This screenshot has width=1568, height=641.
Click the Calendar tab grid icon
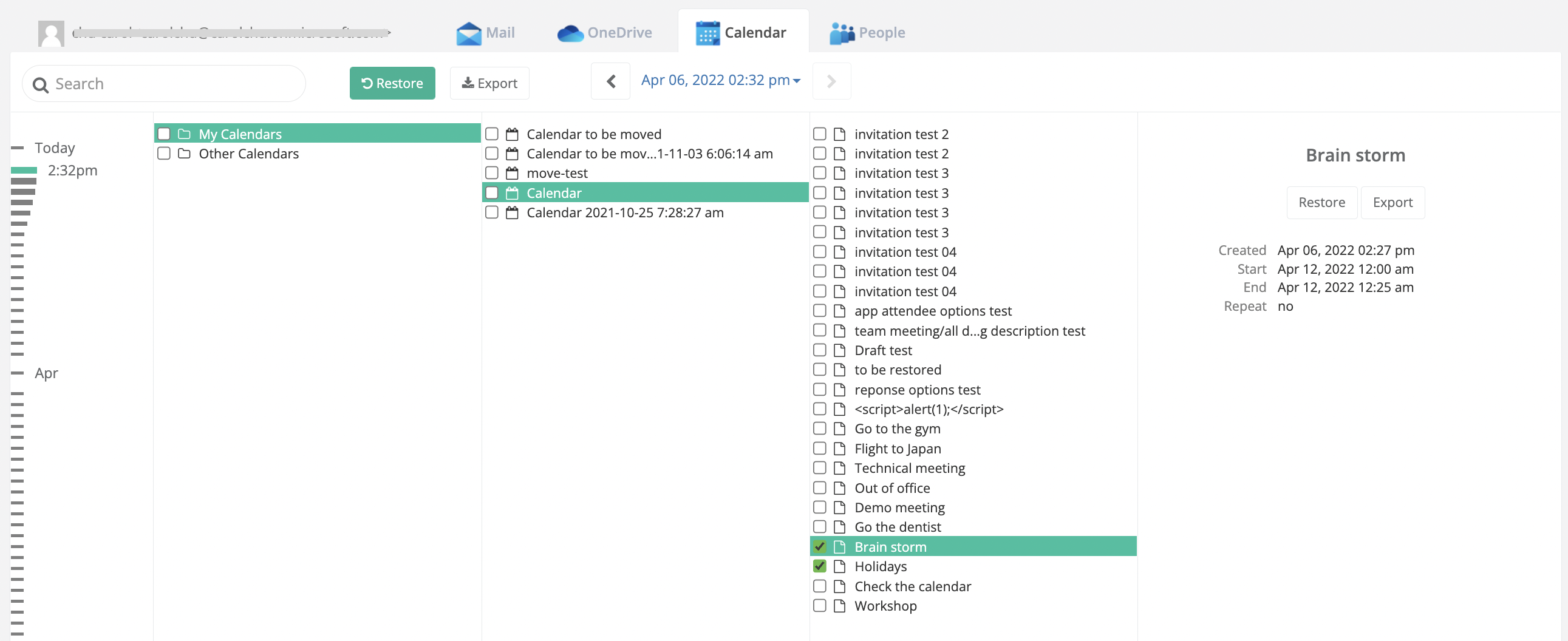pyautogui.click(x=707, y=33)
